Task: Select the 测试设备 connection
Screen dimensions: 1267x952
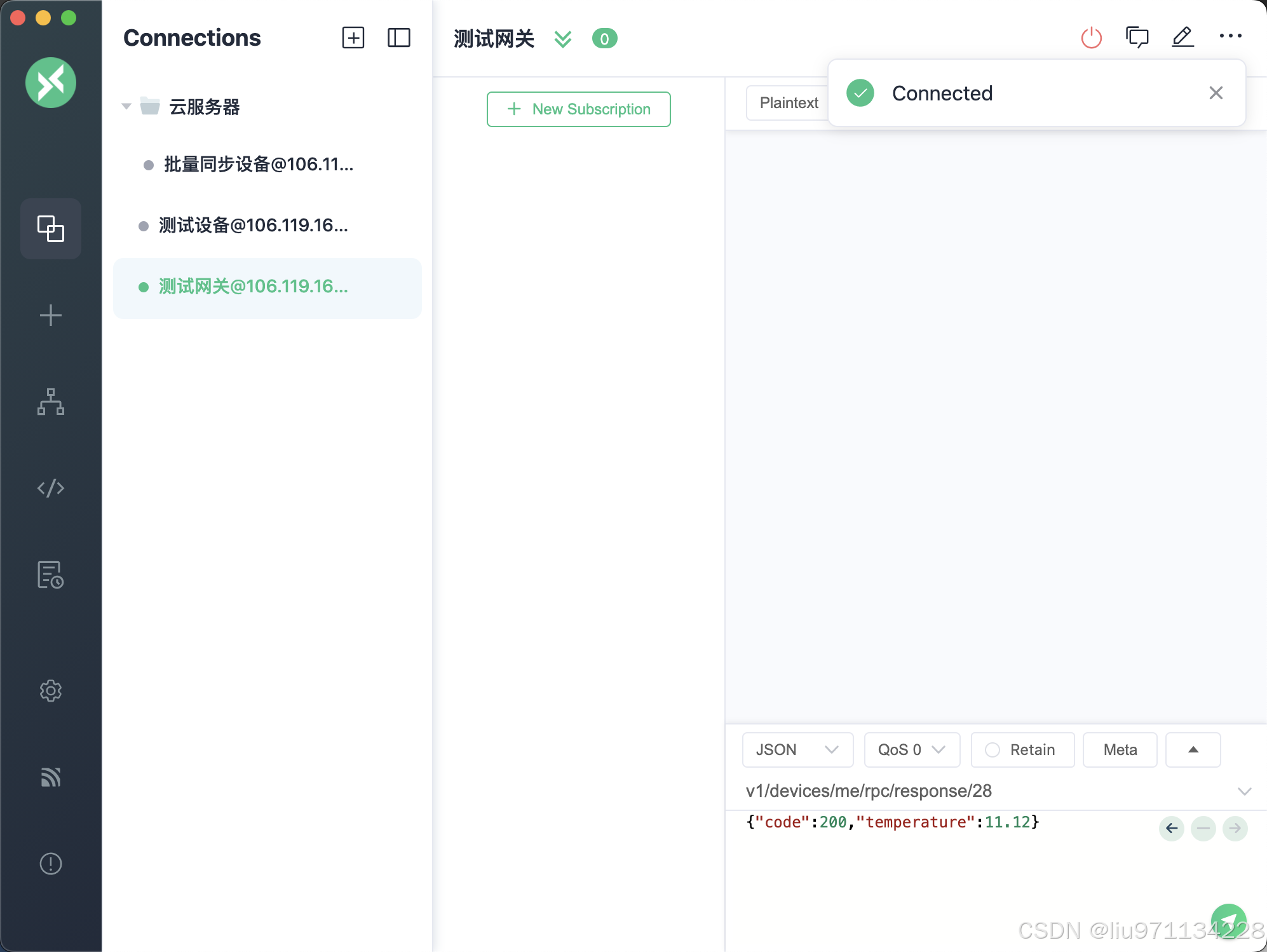Action: pos(253,226)
